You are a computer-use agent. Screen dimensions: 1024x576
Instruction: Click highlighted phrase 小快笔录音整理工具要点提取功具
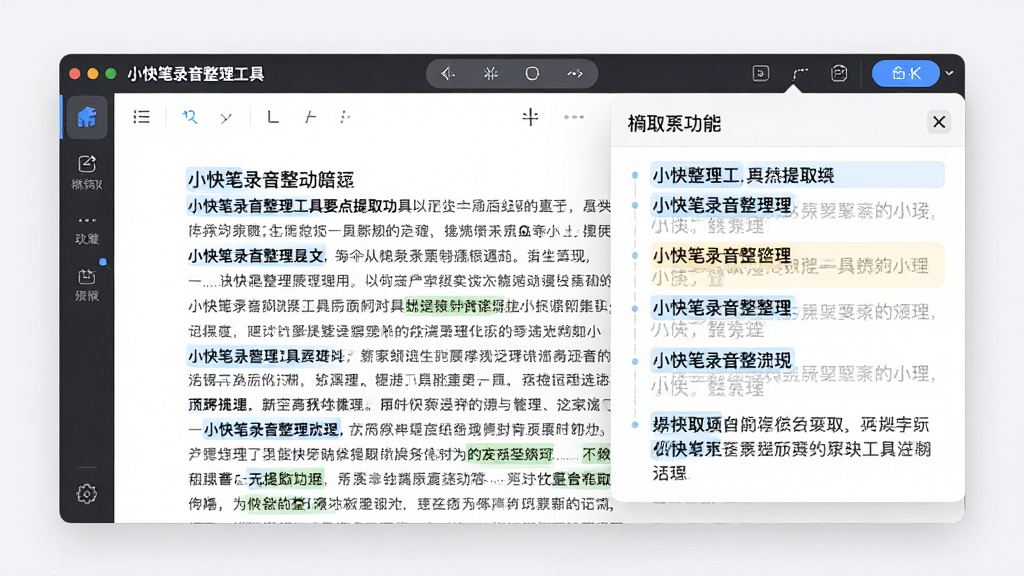click(300, 206)
